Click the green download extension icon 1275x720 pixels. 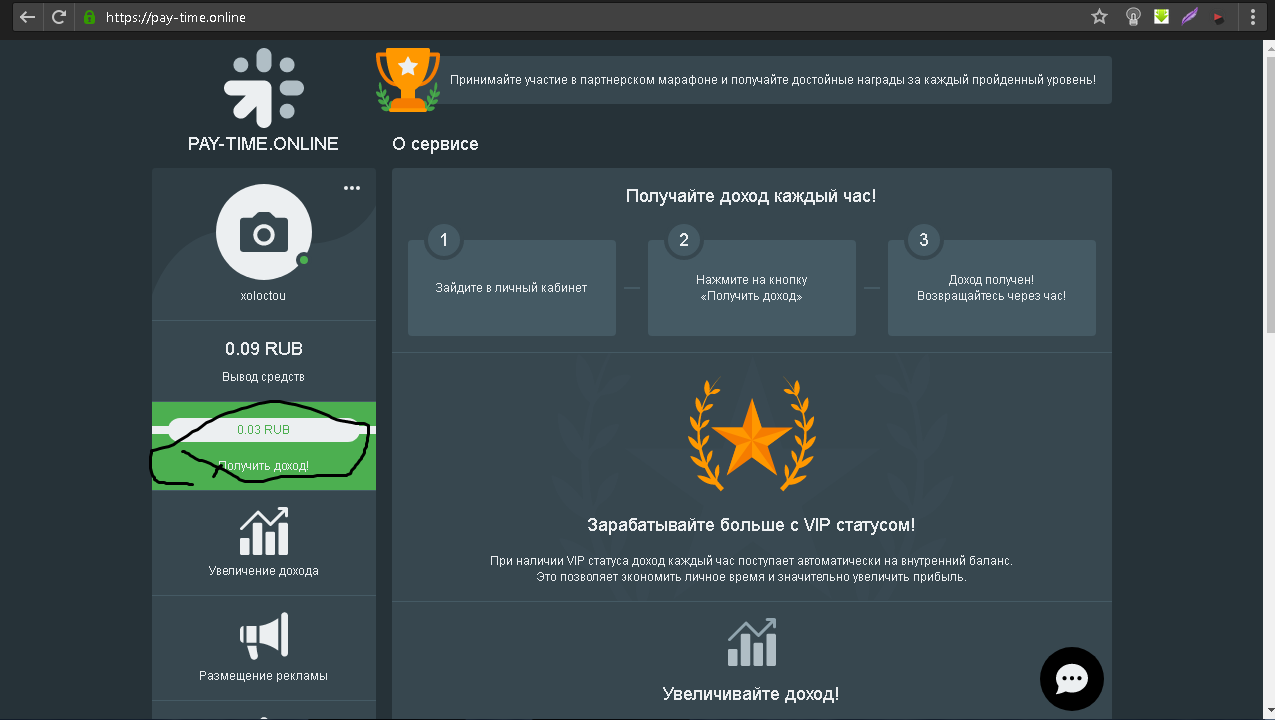coord(1161,17)
